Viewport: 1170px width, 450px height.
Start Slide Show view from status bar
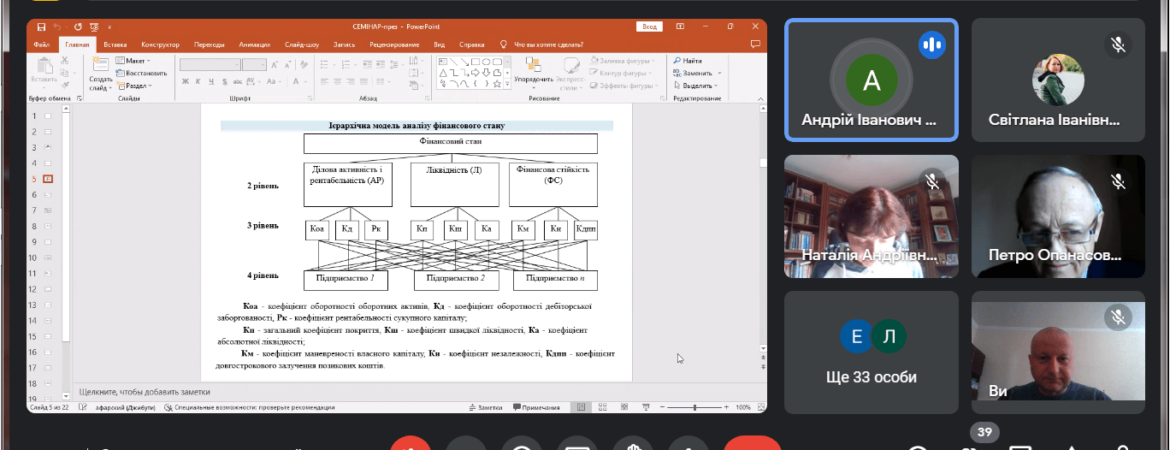tap(645, 407)
